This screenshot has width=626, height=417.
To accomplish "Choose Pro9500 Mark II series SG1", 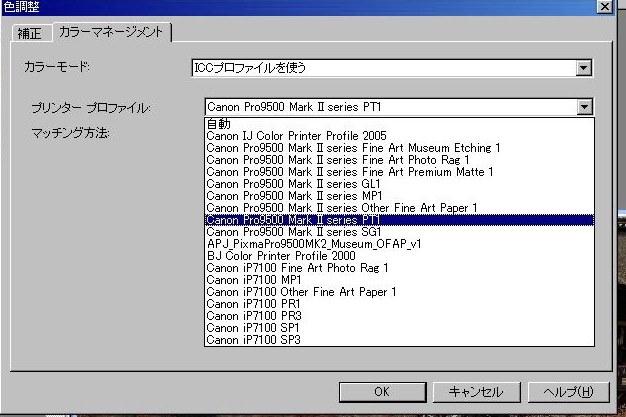I will click(x=399, y=232).
